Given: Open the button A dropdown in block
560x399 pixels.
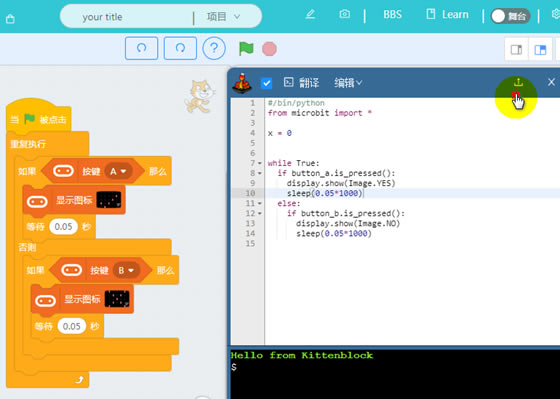Looking at the screenshot, I should tap(118, 171).
